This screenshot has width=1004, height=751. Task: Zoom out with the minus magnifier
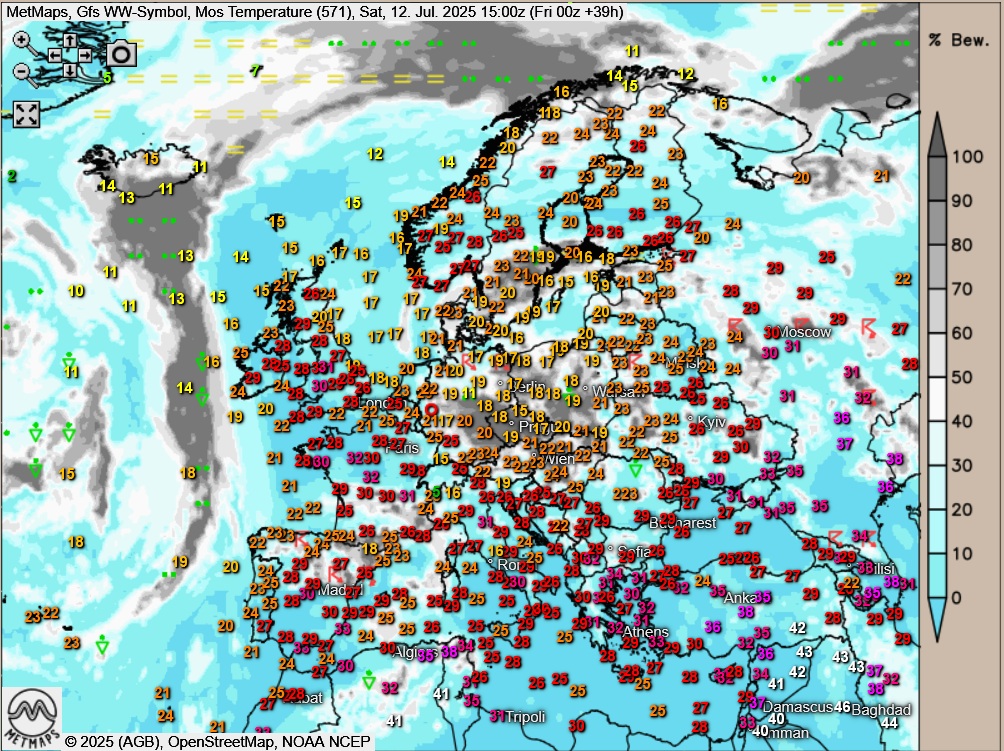tap(24, 72)
